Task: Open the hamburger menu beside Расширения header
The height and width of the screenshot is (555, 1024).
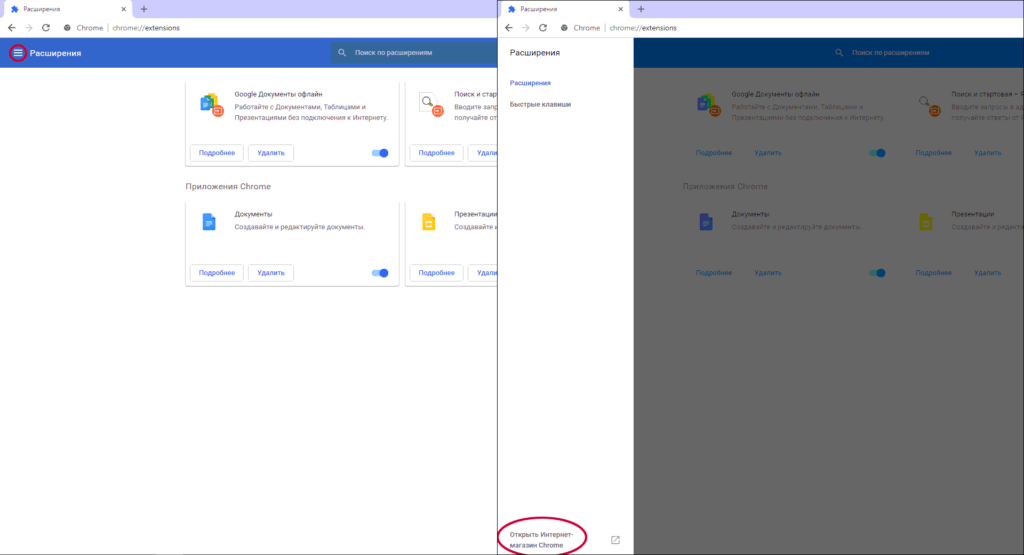Action: [17, 53]
